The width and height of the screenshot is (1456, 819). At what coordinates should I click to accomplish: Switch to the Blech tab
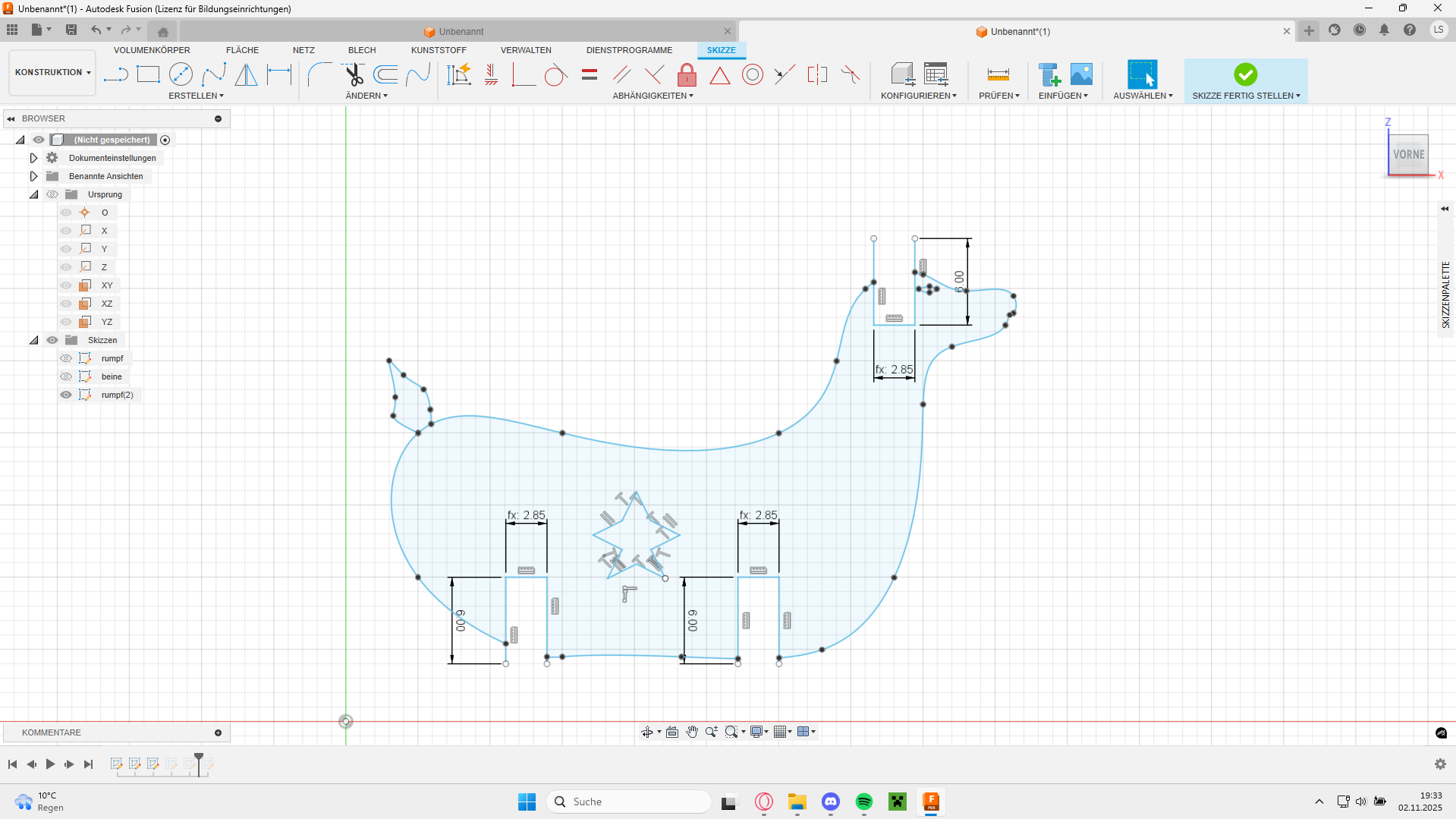click(x=362, y=50)
